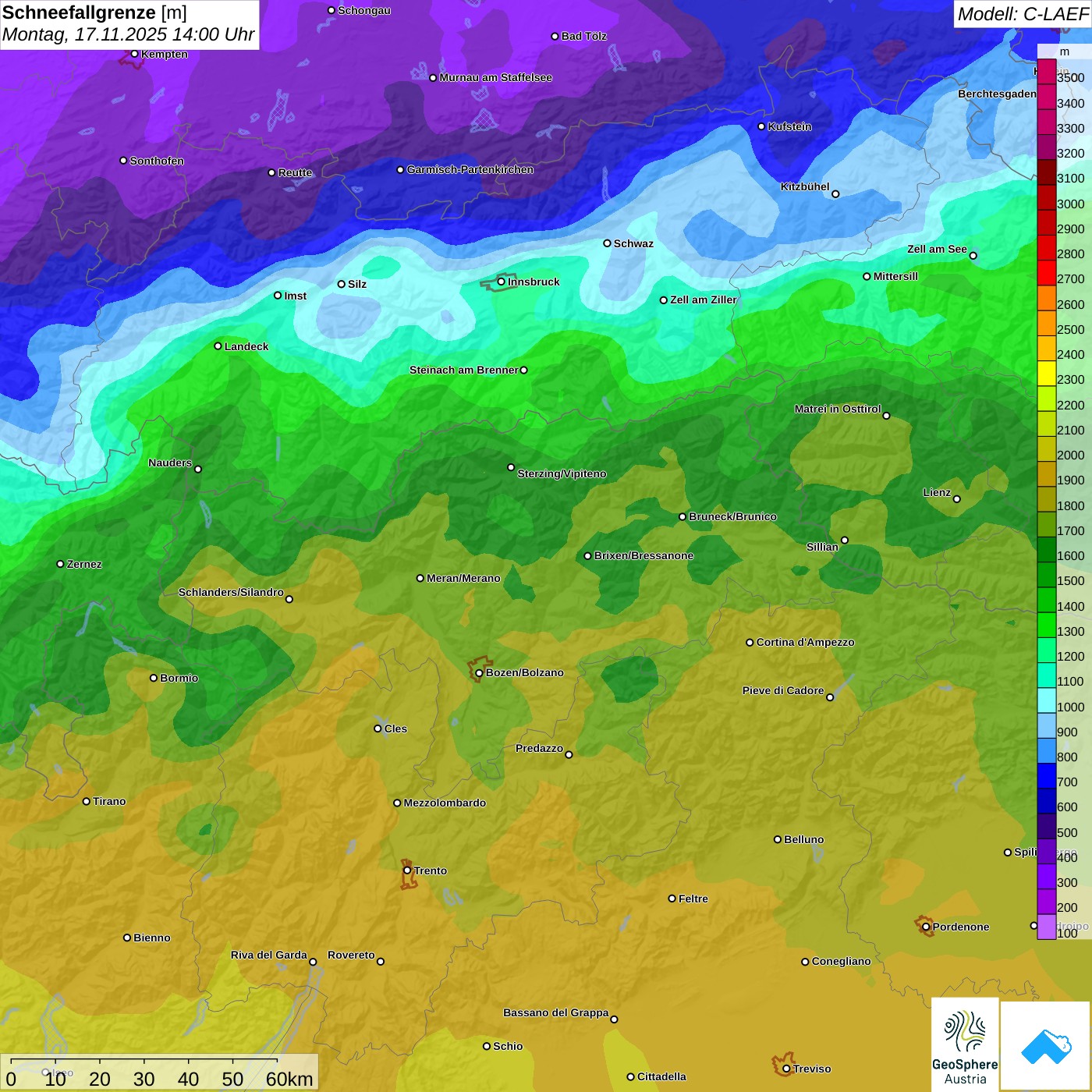The image size is (1092, 1092).
Task: Click the Bruneck/Brunico marker dot
Action: (x=682, y=516)
